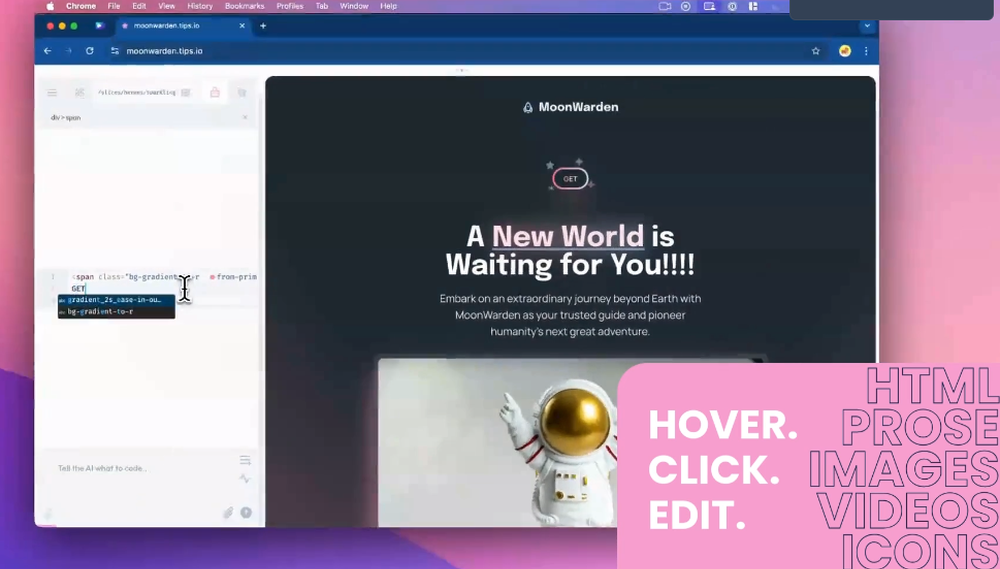This screenshot has height=569, width=1000.
Task: Open the Profiles menu
Action: tap(290, 6)
